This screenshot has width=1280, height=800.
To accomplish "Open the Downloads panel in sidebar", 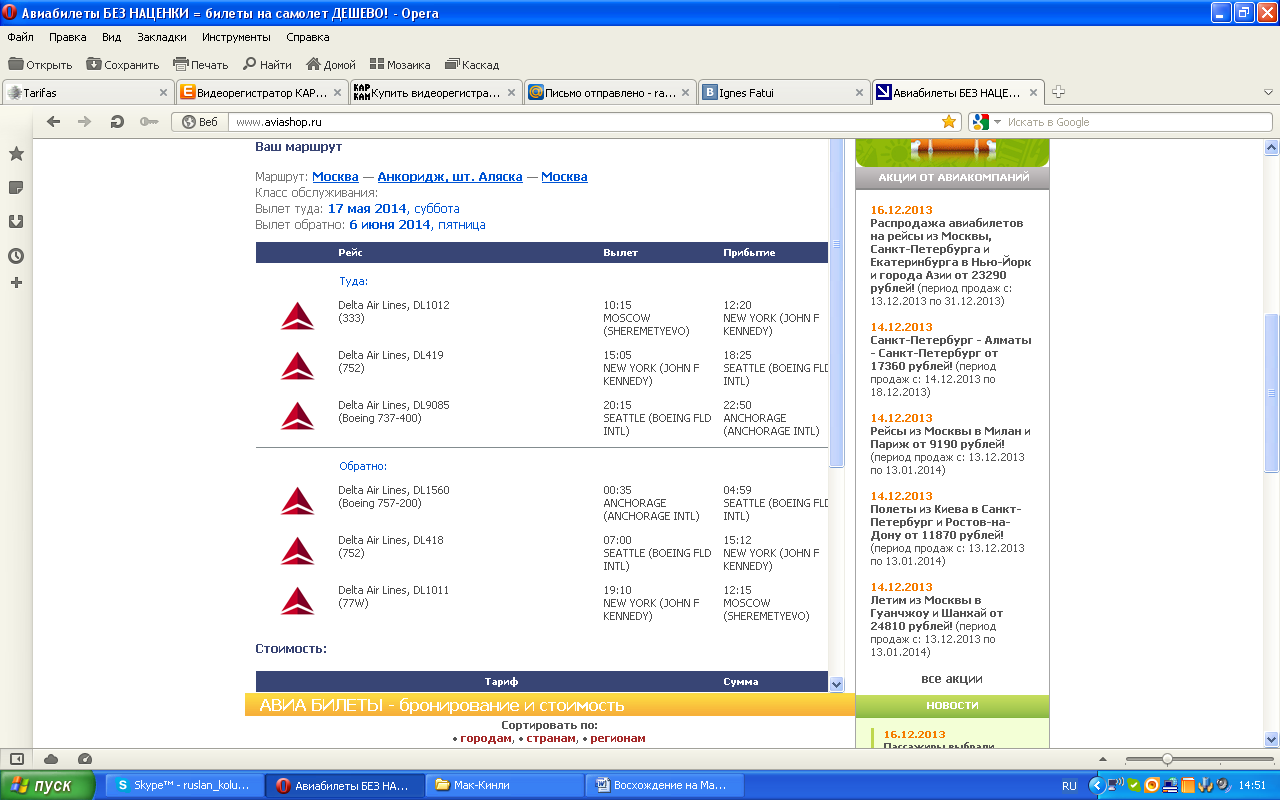I will [x=16, y=222].
